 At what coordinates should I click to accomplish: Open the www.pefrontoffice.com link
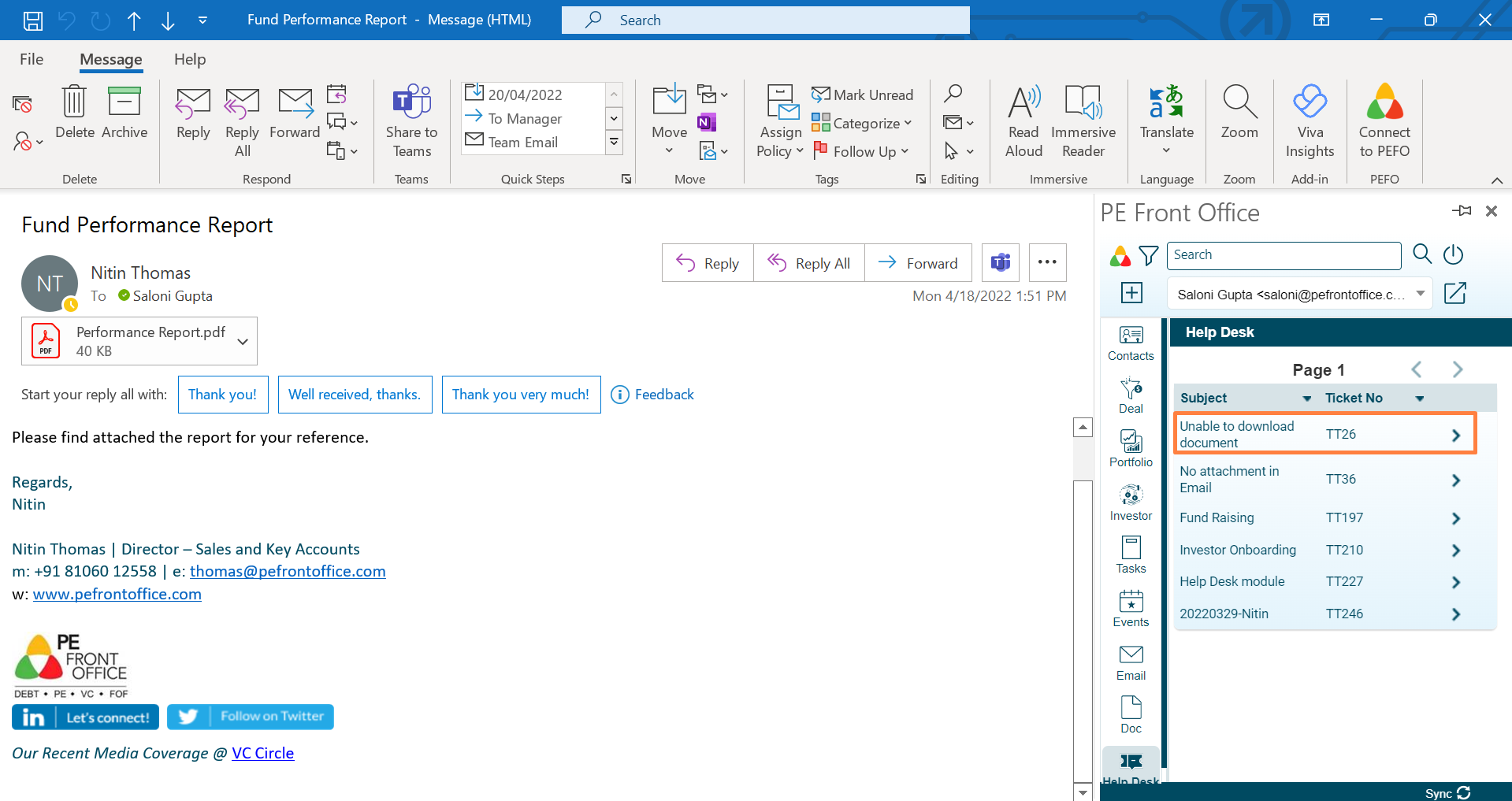tap(117, 594)
